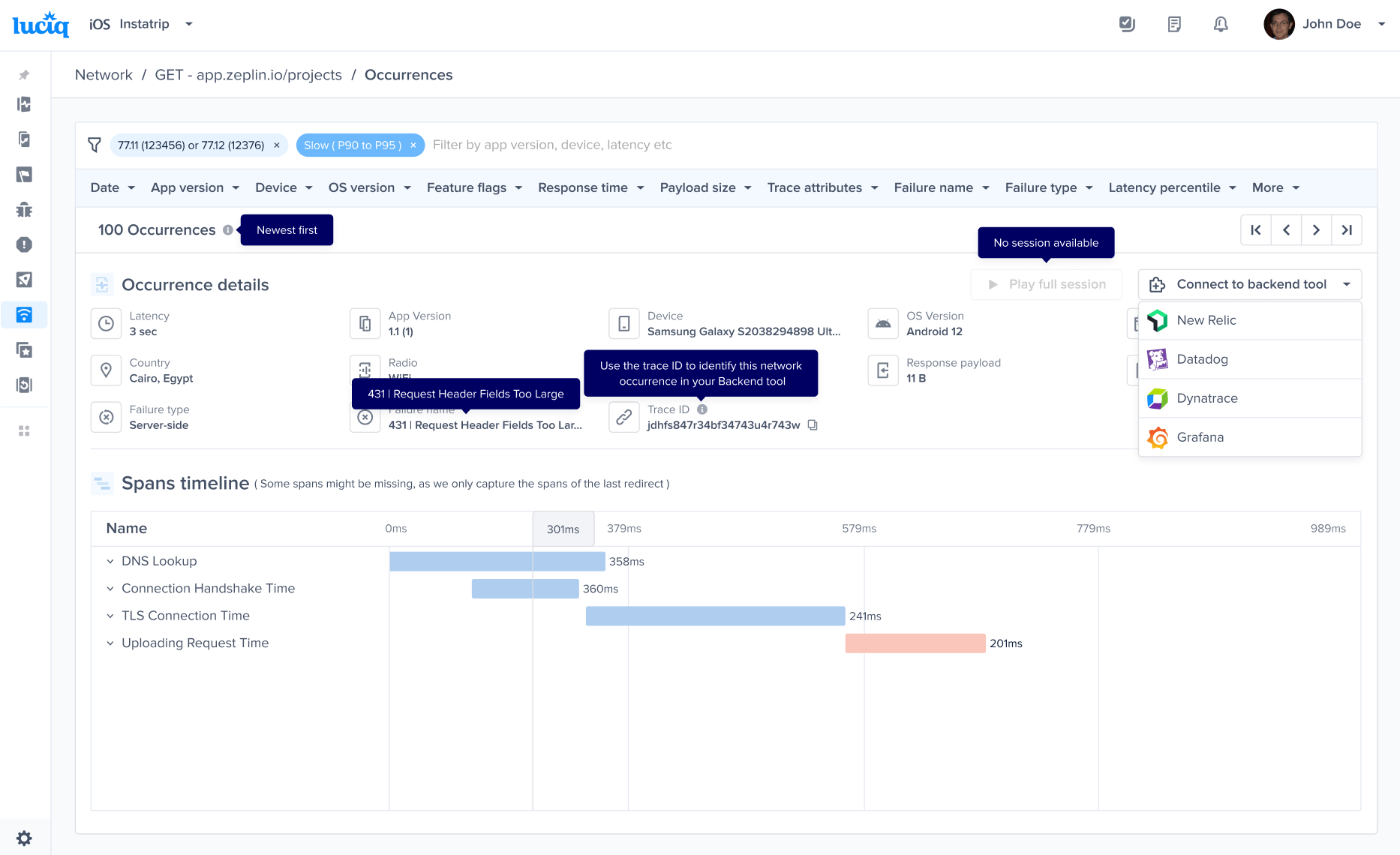Expand the TLS Connection Time row
Image resolution: width=1400 pixels, height=855 pixels.
110,616
